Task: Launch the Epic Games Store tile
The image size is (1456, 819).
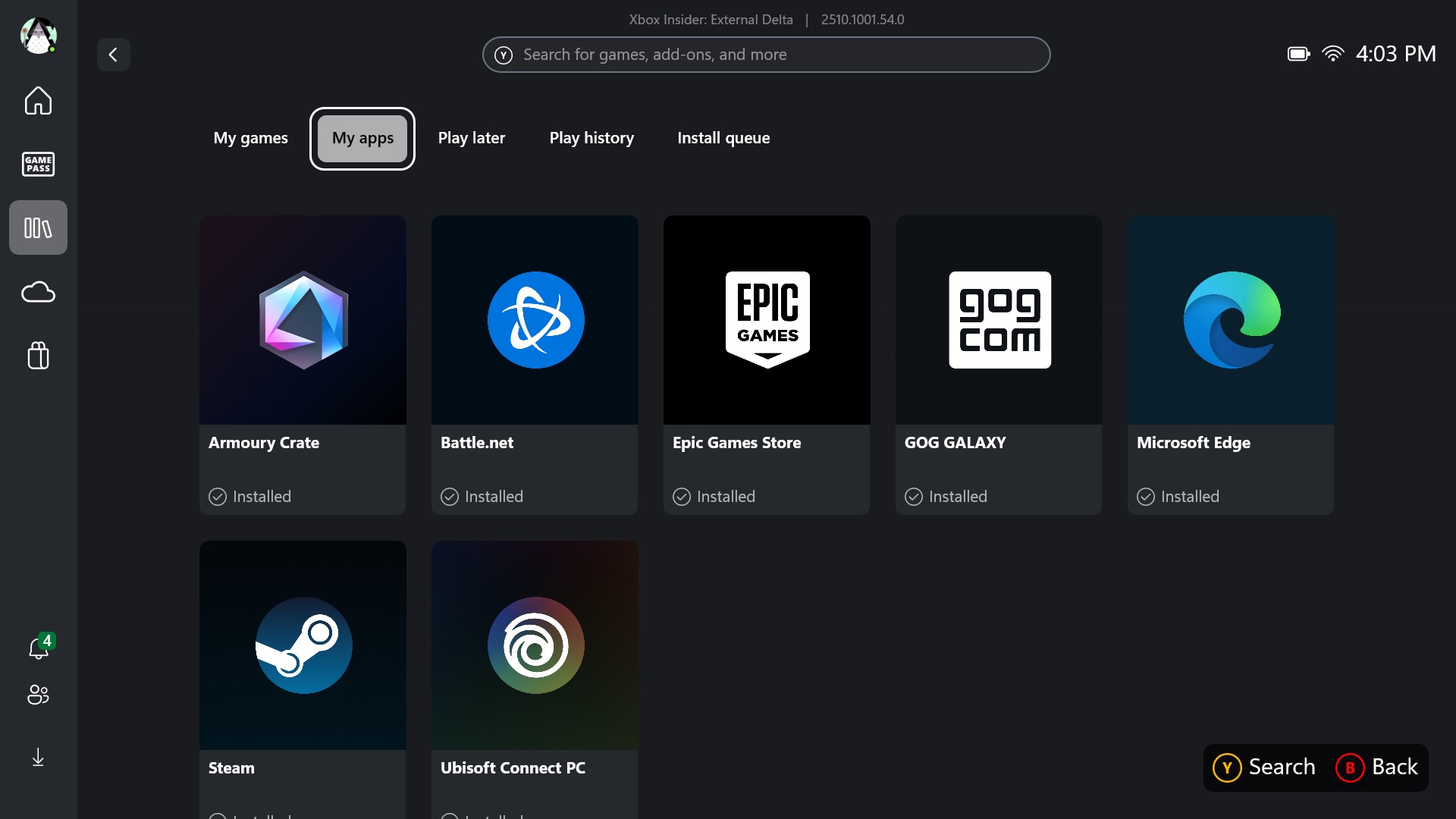Action: point(767,364)
